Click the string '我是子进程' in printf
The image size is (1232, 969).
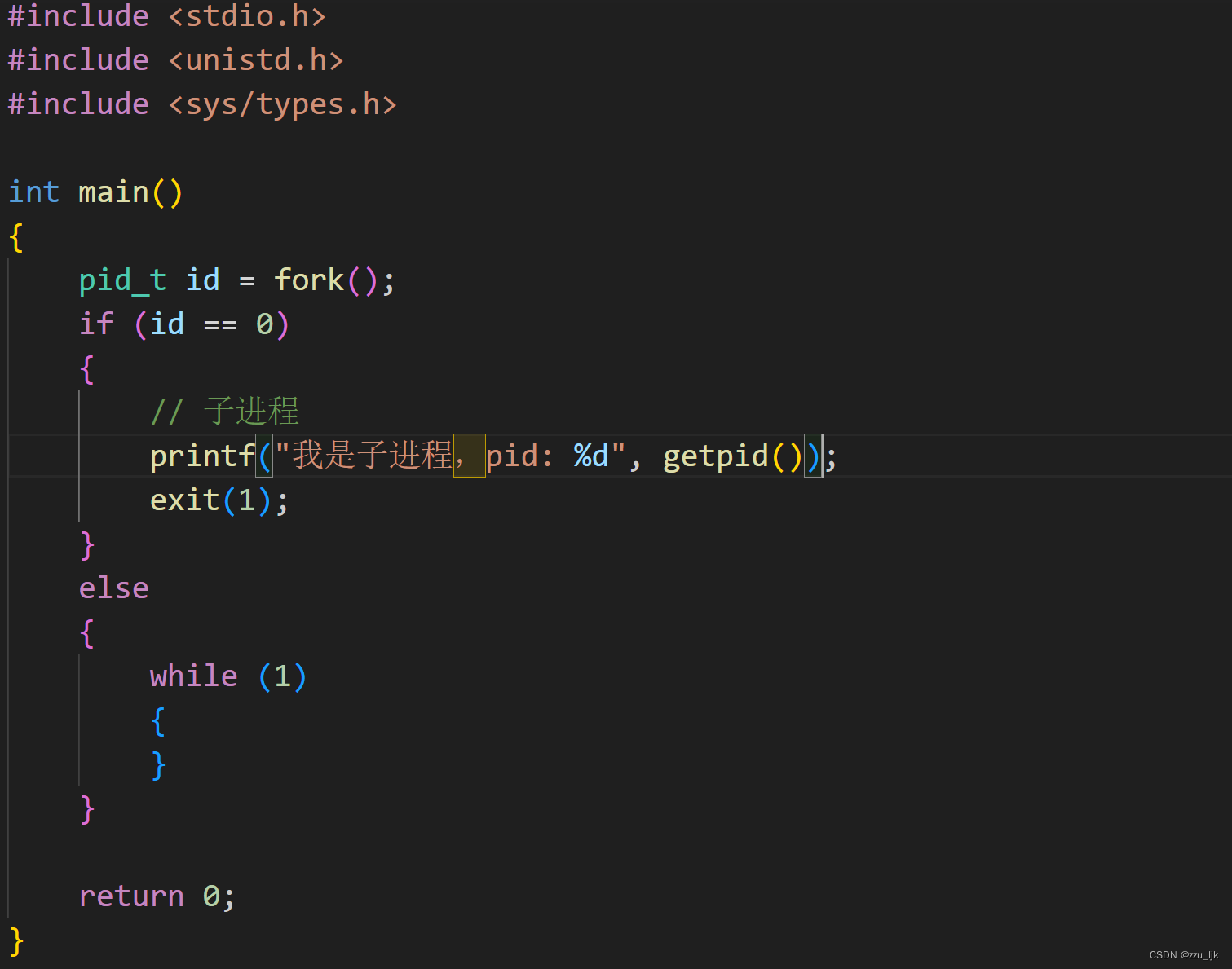click(x=373, y=456)
